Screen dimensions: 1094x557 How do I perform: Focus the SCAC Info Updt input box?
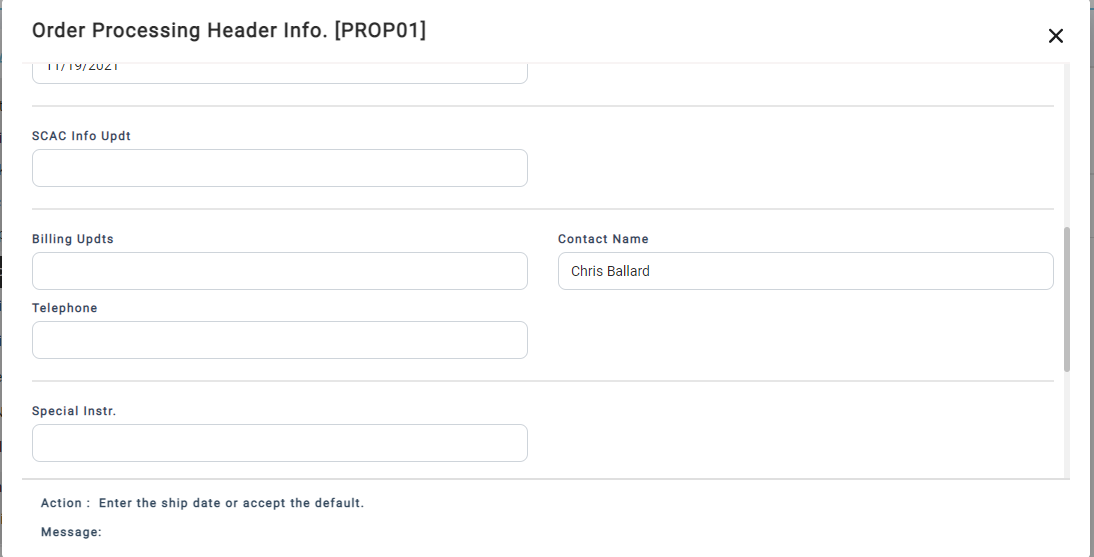coord(279,168)
